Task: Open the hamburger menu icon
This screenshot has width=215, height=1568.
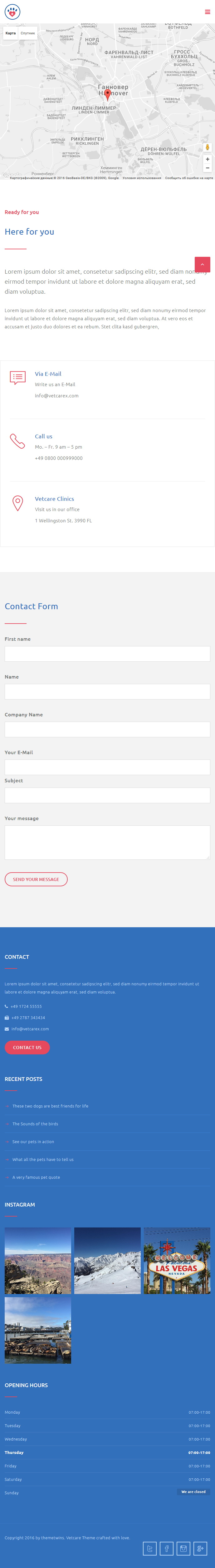Action: pyautogui.click(x=207, y=12)
